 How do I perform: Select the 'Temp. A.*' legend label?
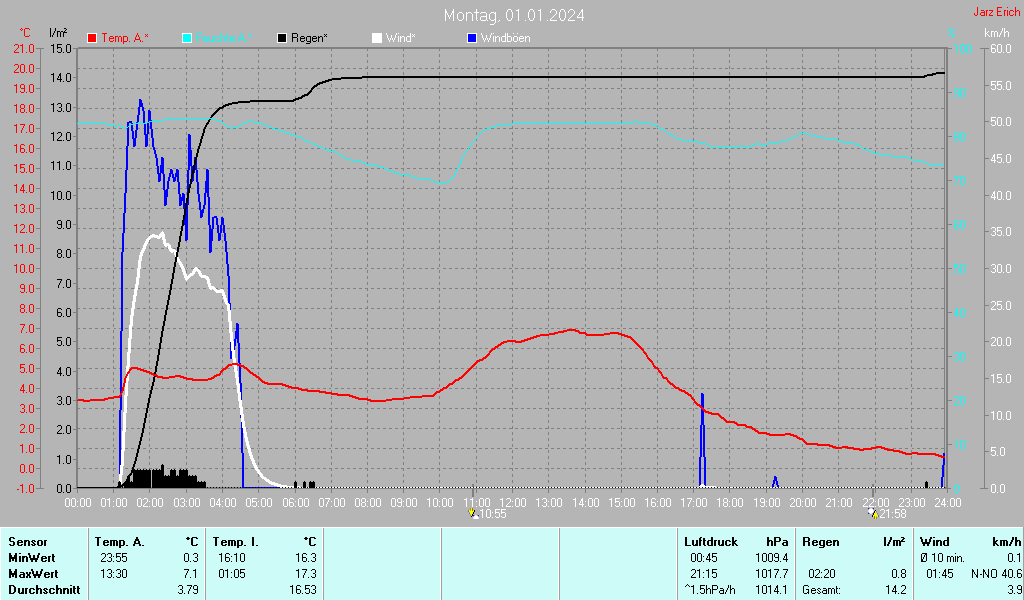[125, 38]
